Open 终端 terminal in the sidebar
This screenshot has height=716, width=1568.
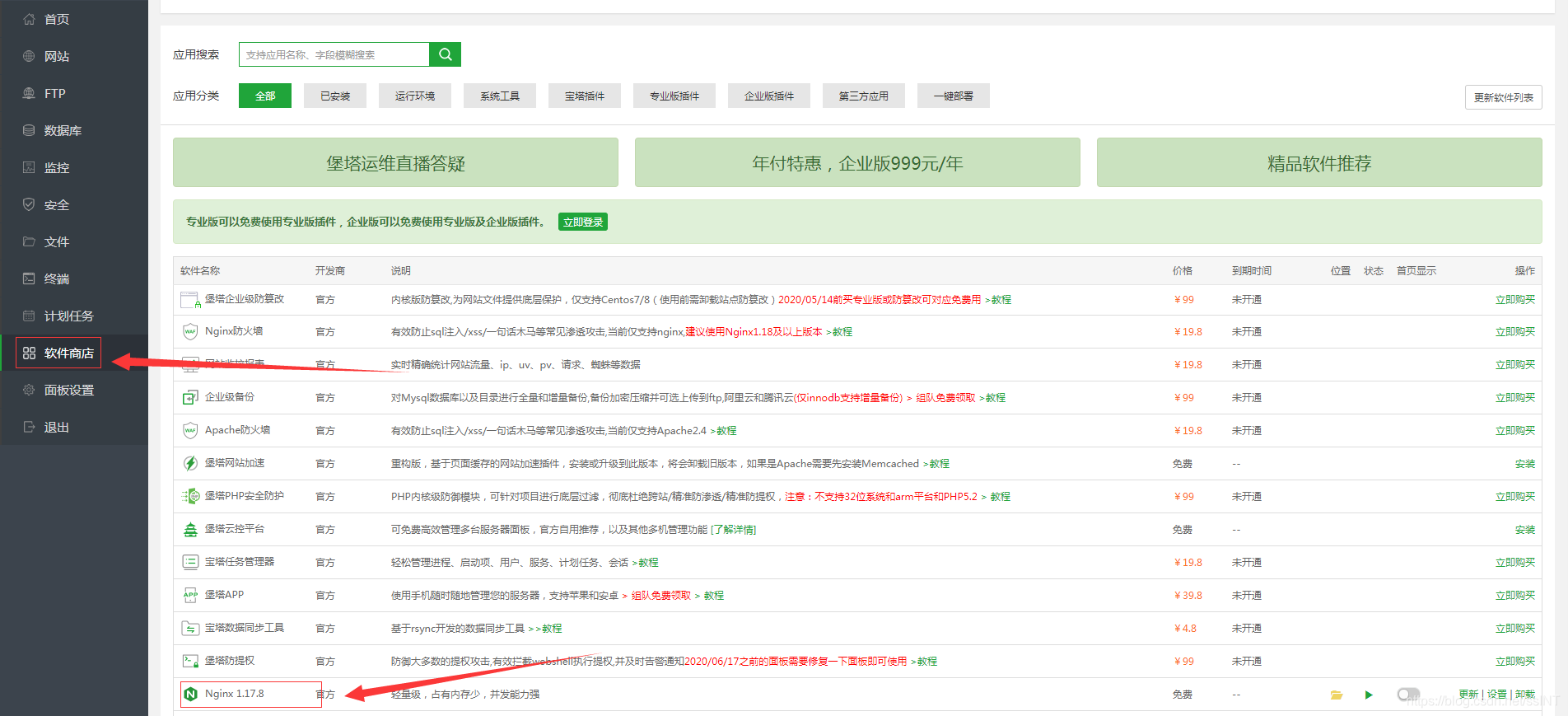pyautogui.click(x=56, y=278)
